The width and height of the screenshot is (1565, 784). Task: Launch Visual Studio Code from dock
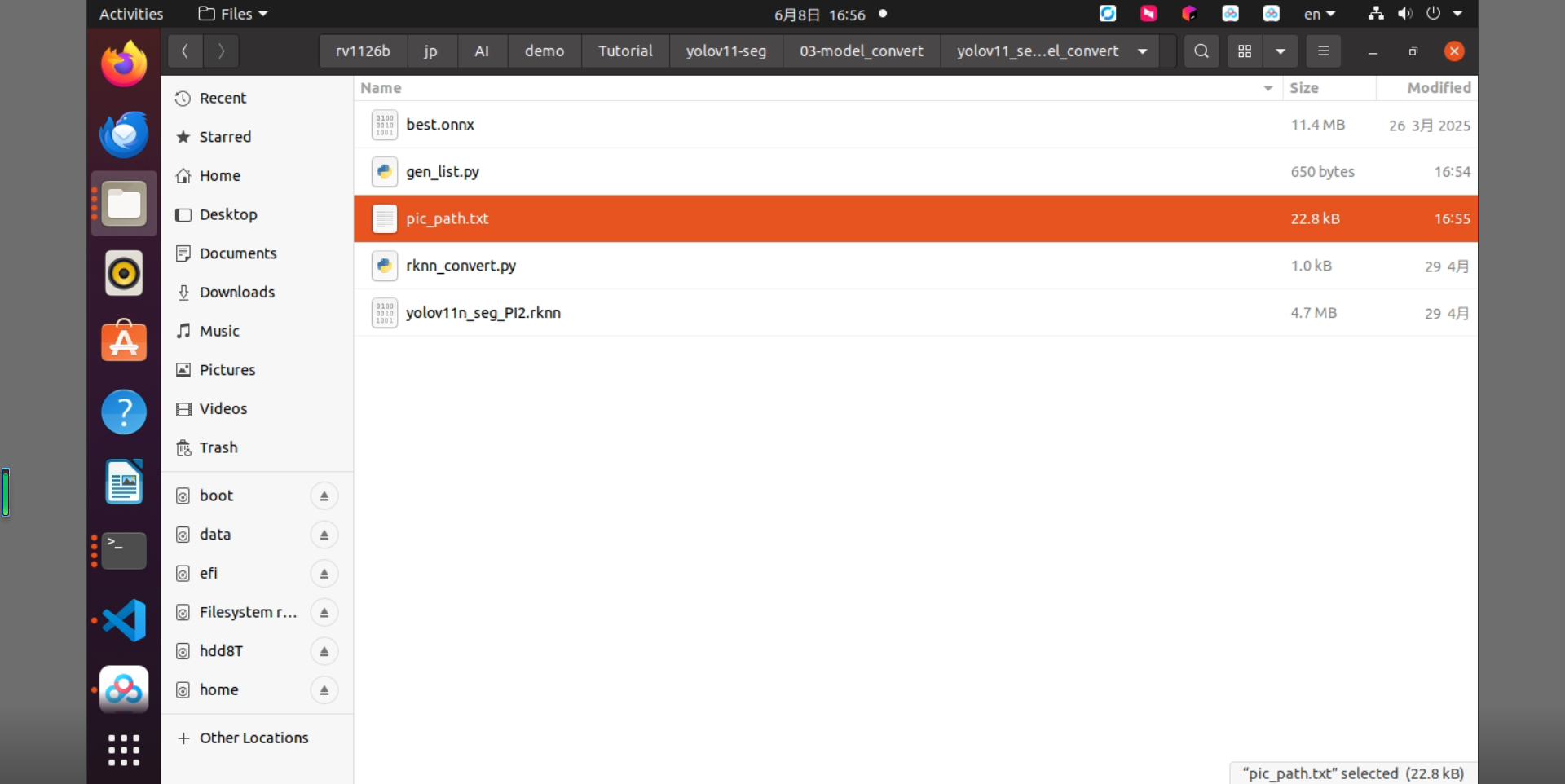(x=124, y=621)
